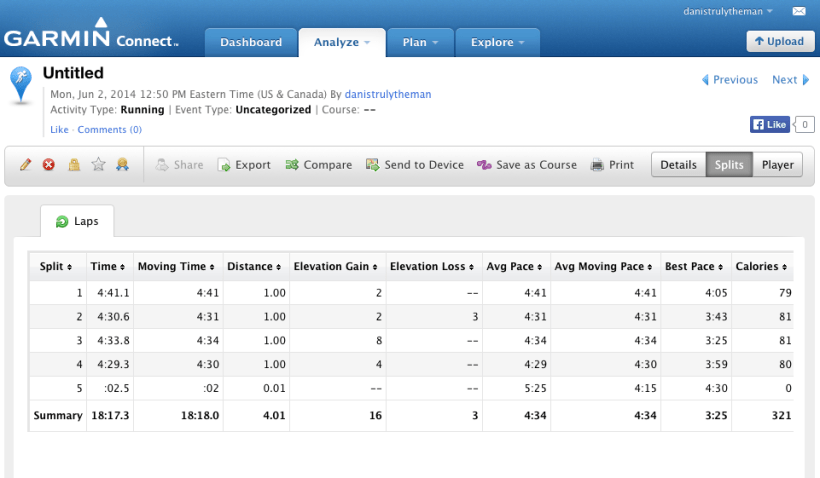Viewport: 820px width, 478px height.
Task: Click split 5 avg moving pace 4:15
Action: click(x=645, y=389)
